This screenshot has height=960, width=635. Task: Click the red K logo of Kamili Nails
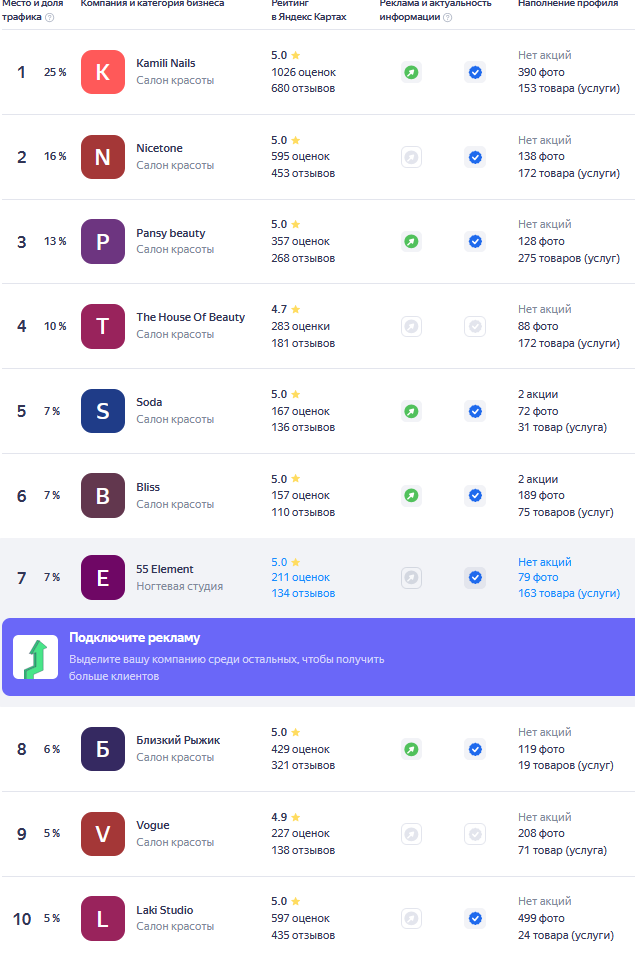point(103,72)
